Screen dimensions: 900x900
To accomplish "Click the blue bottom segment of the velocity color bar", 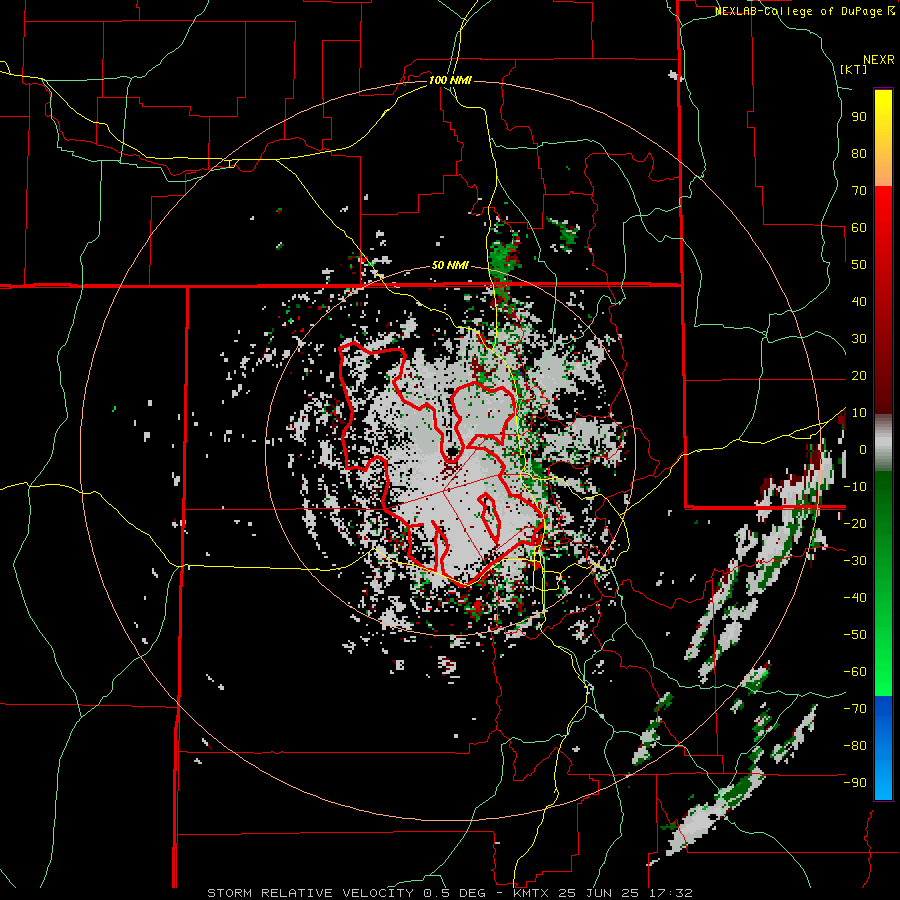I will click(883, 748).
